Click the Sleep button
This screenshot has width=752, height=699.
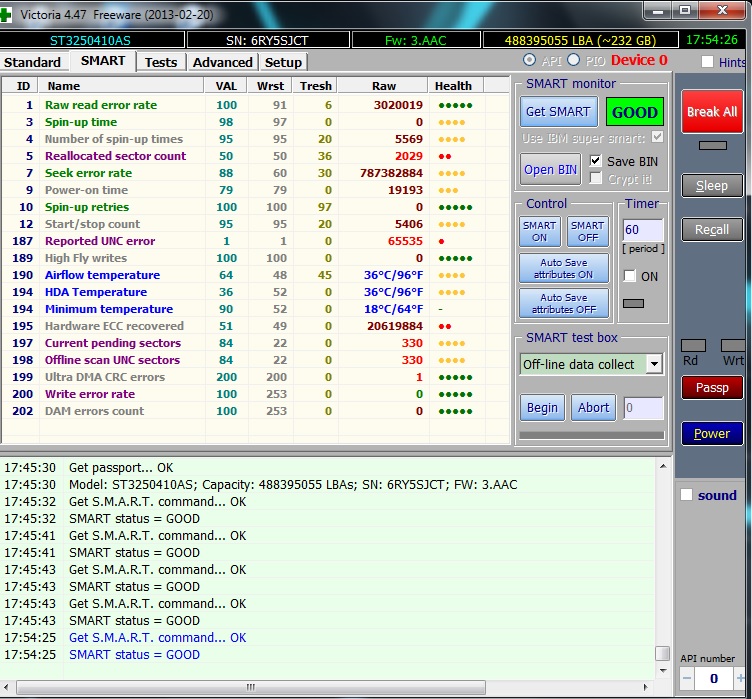[x=712, y=186]
